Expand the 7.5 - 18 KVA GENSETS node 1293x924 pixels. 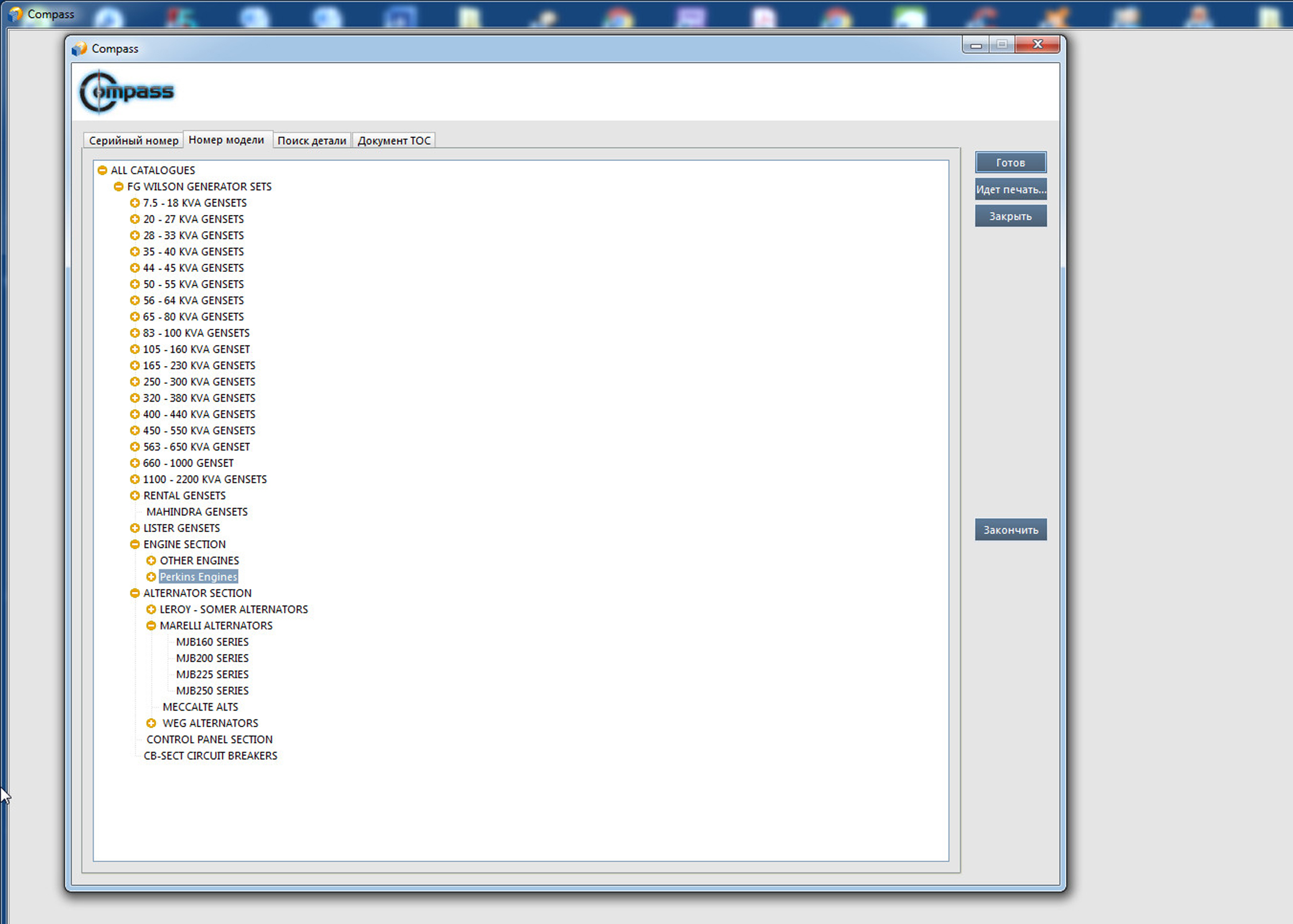pos(134,202)
